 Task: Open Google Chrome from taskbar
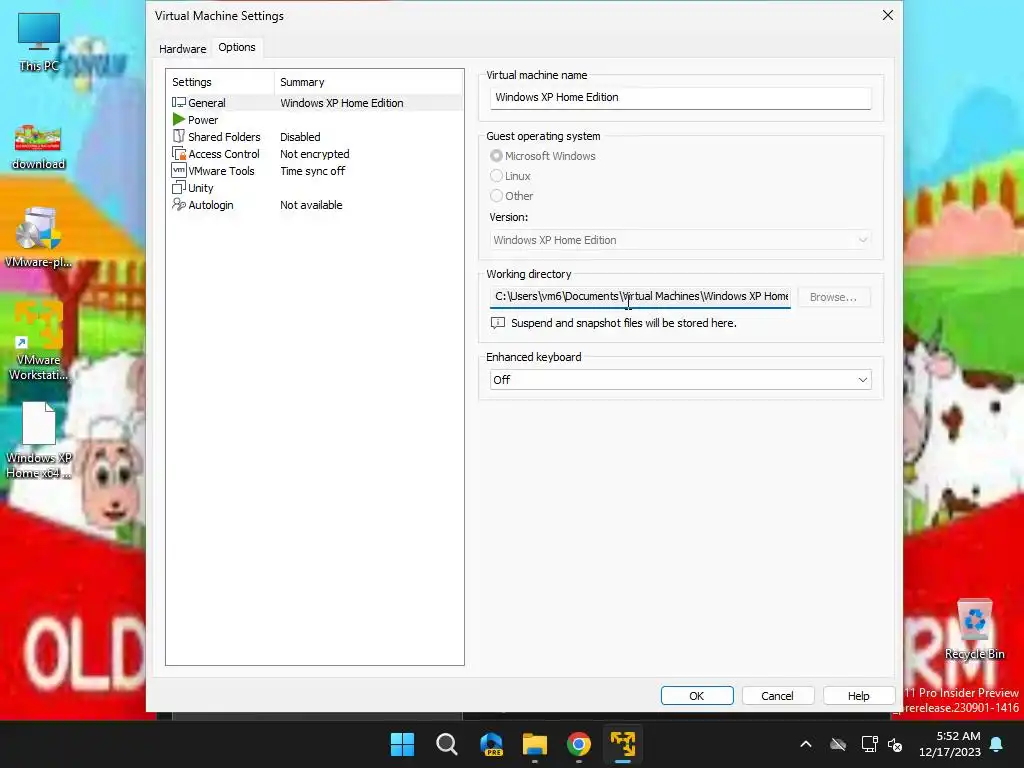[579, 744]
